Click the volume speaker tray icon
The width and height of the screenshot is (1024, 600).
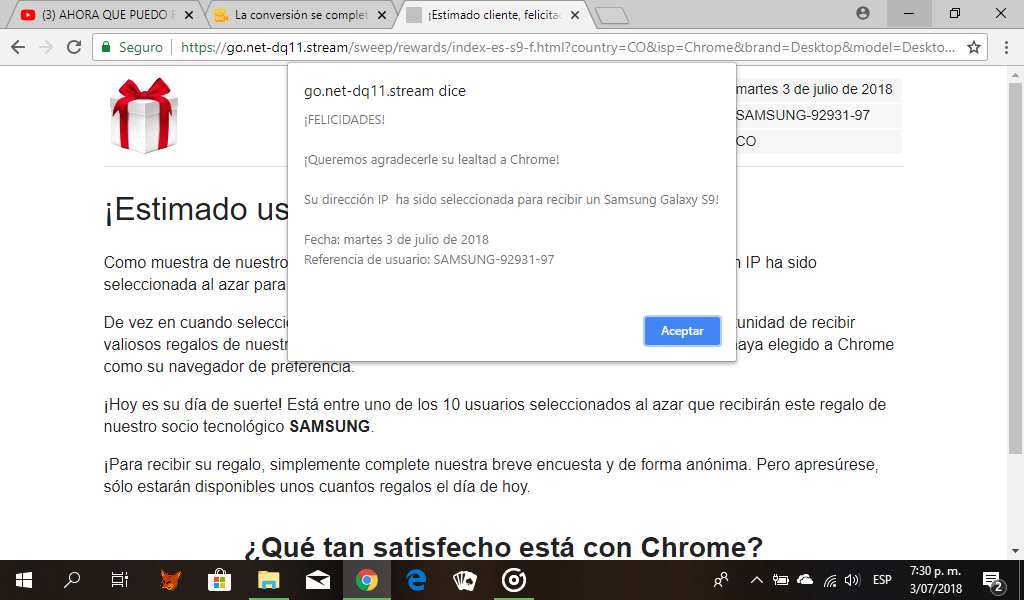[852, 580]
